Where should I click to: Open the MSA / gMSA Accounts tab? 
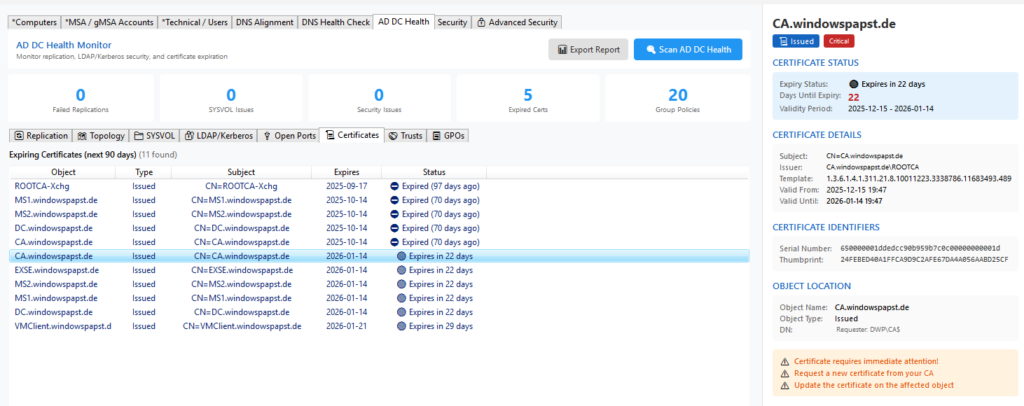pos(109,22)
